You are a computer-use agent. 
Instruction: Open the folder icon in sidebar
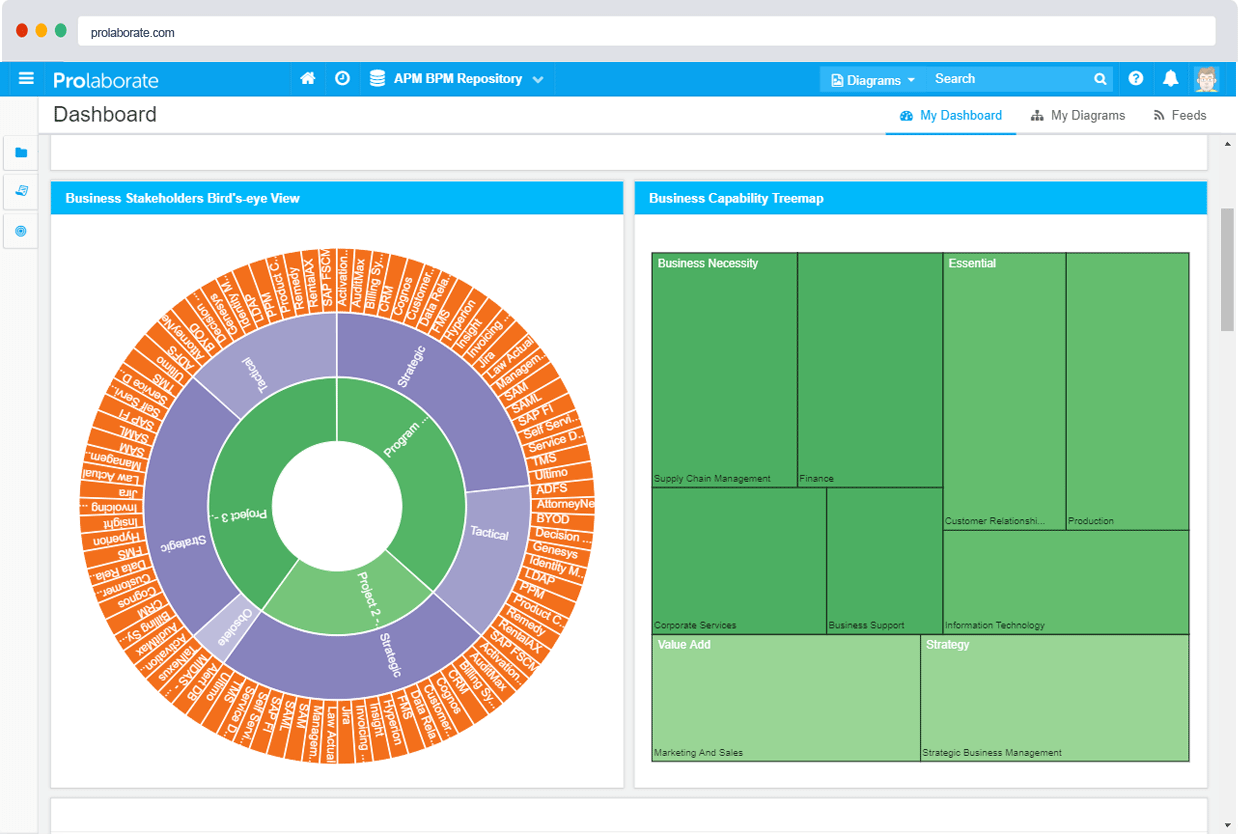tap(21, 153)
